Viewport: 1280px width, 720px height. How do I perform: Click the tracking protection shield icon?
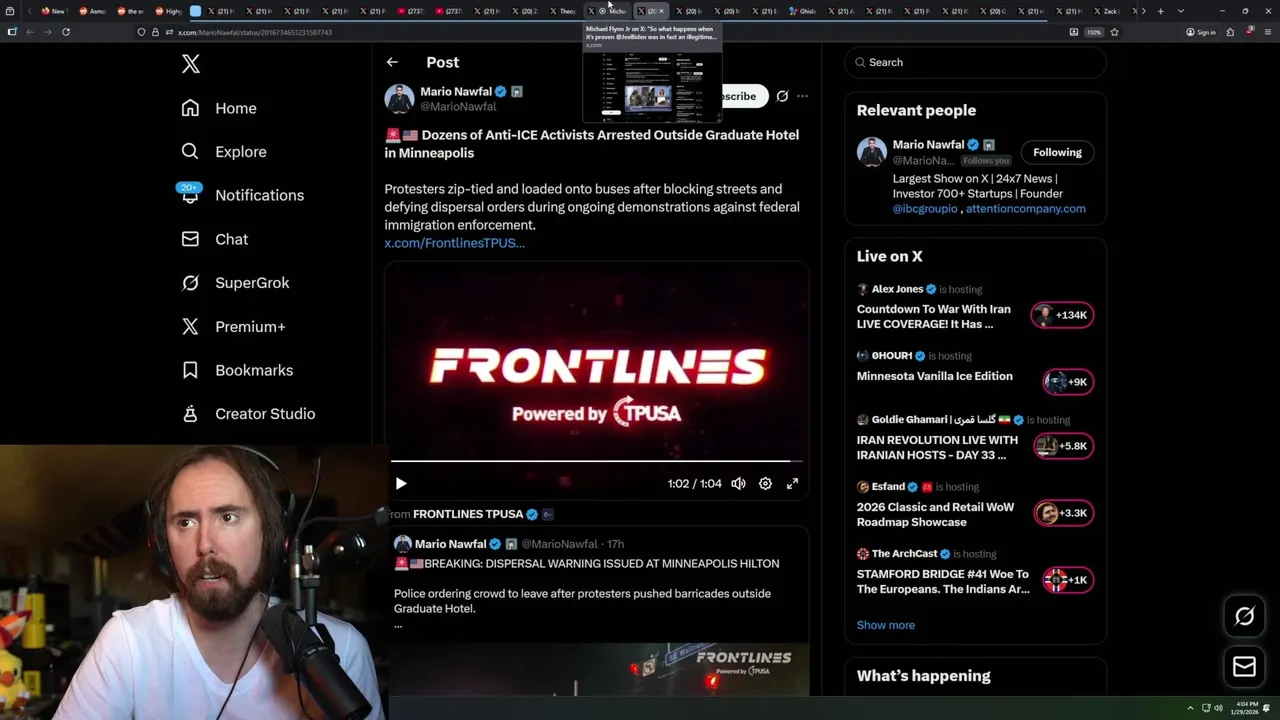click(142, 32)
